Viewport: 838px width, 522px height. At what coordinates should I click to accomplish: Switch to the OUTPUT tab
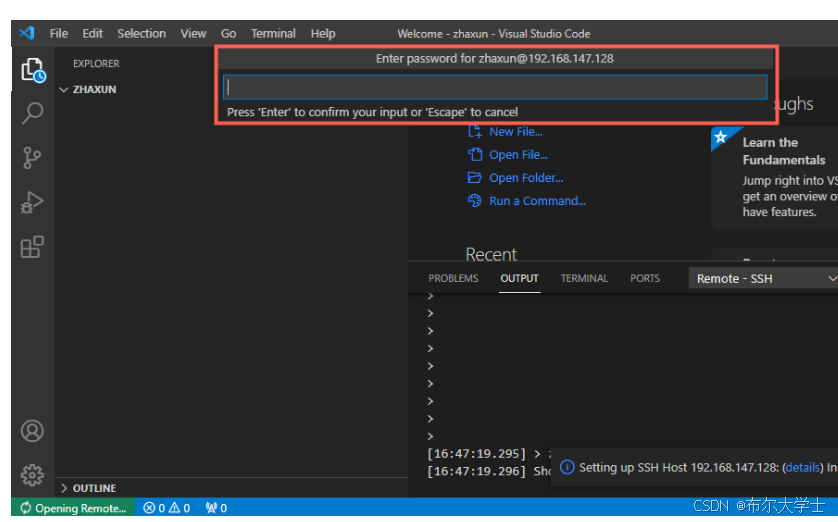tap(519, 278)
